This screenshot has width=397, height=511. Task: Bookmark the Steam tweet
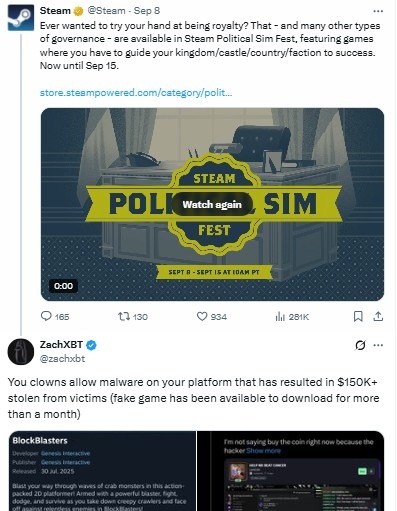click(358, 316)
